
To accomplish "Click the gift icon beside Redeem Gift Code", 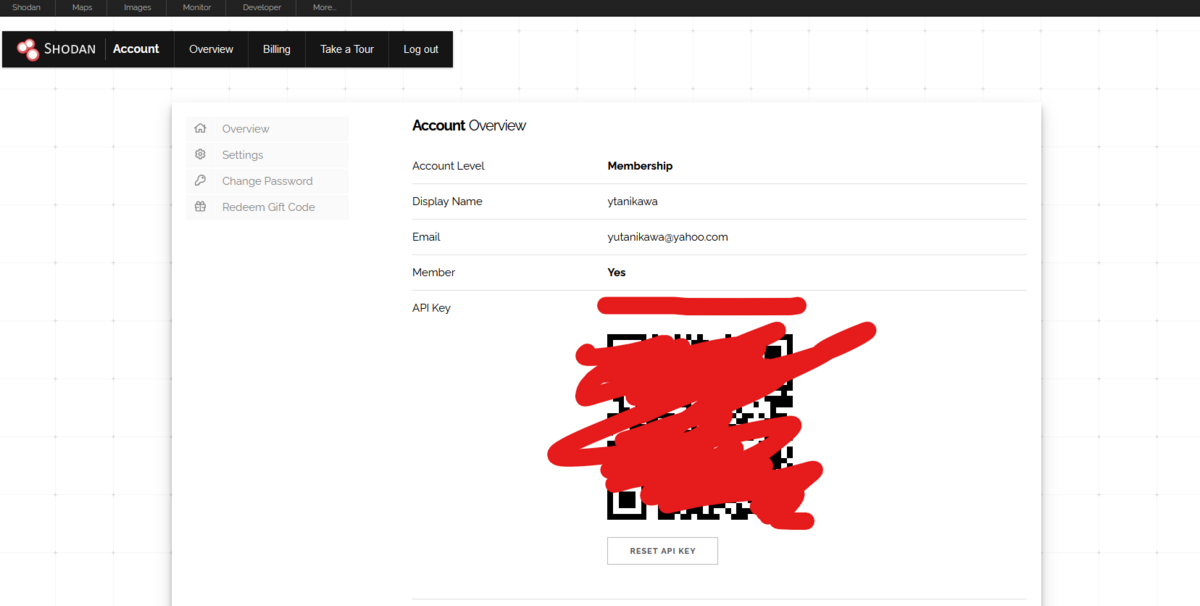I will click(x=200, y=207).
